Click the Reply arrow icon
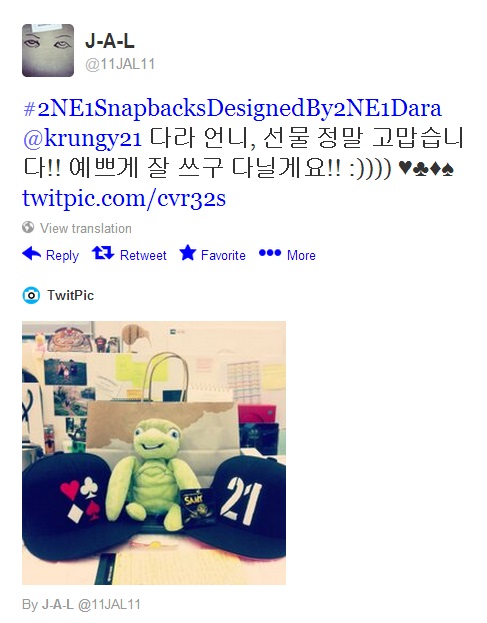This screenshot has height=623, width=487. pyautogui.click(x=31, y=253)
